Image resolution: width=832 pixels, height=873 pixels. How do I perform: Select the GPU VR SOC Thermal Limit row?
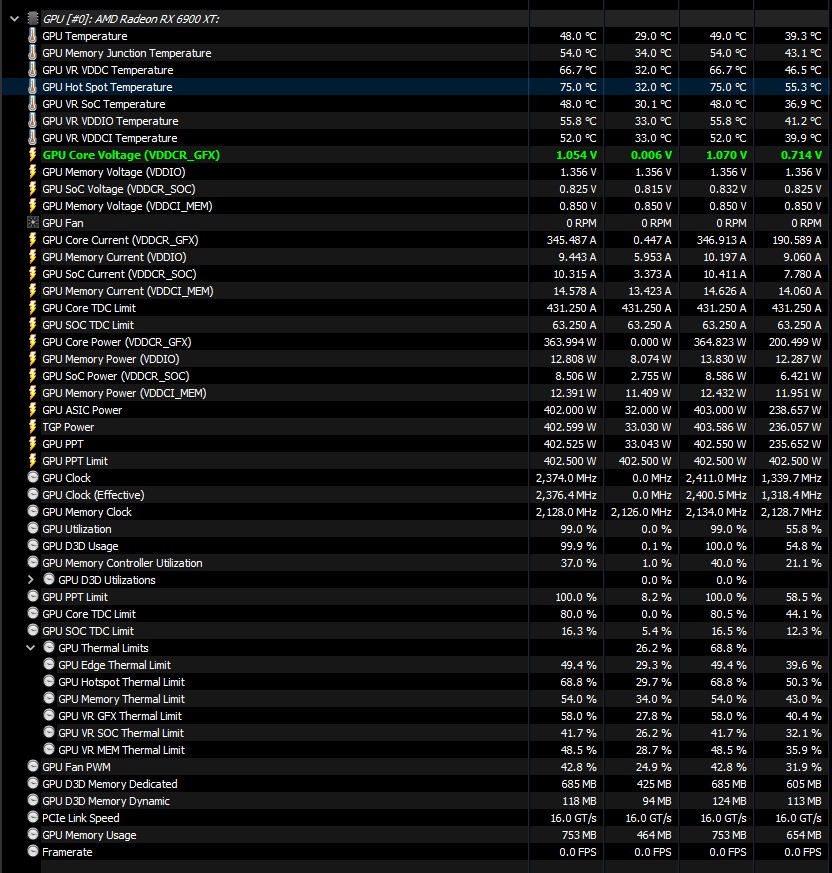coord(415,733)
